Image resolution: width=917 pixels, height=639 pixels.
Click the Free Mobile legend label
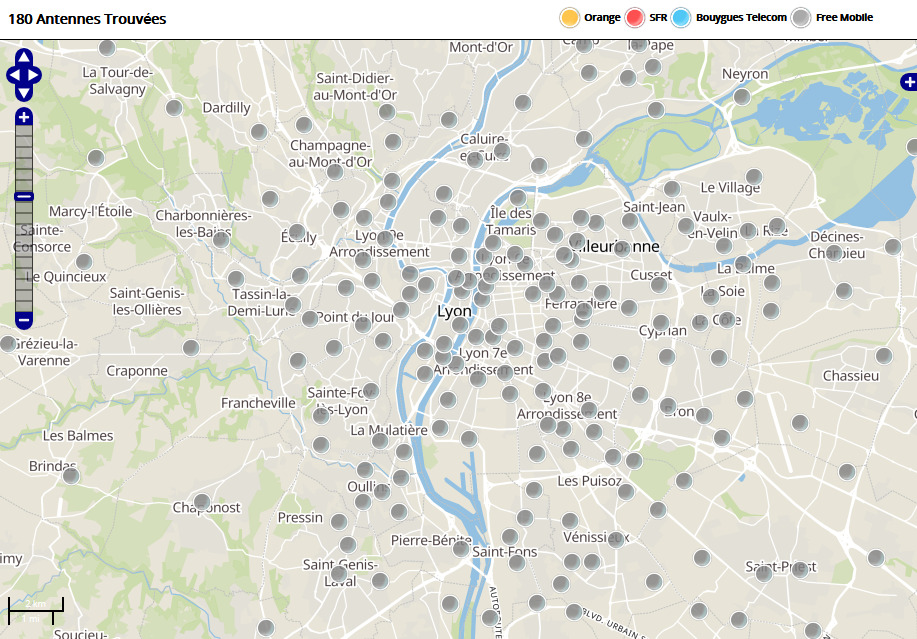[844, 18]
